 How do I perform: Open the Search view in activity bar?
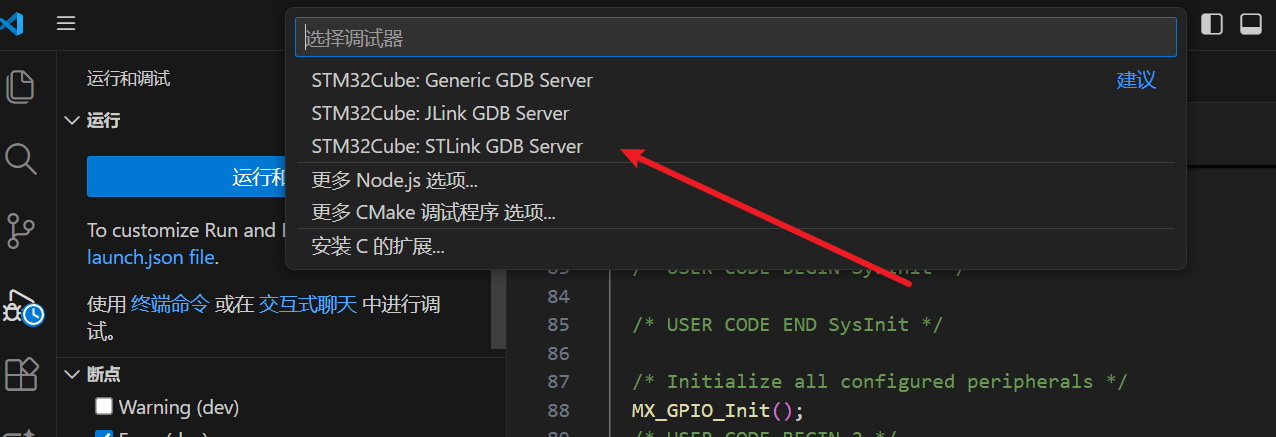pos(21,158)
